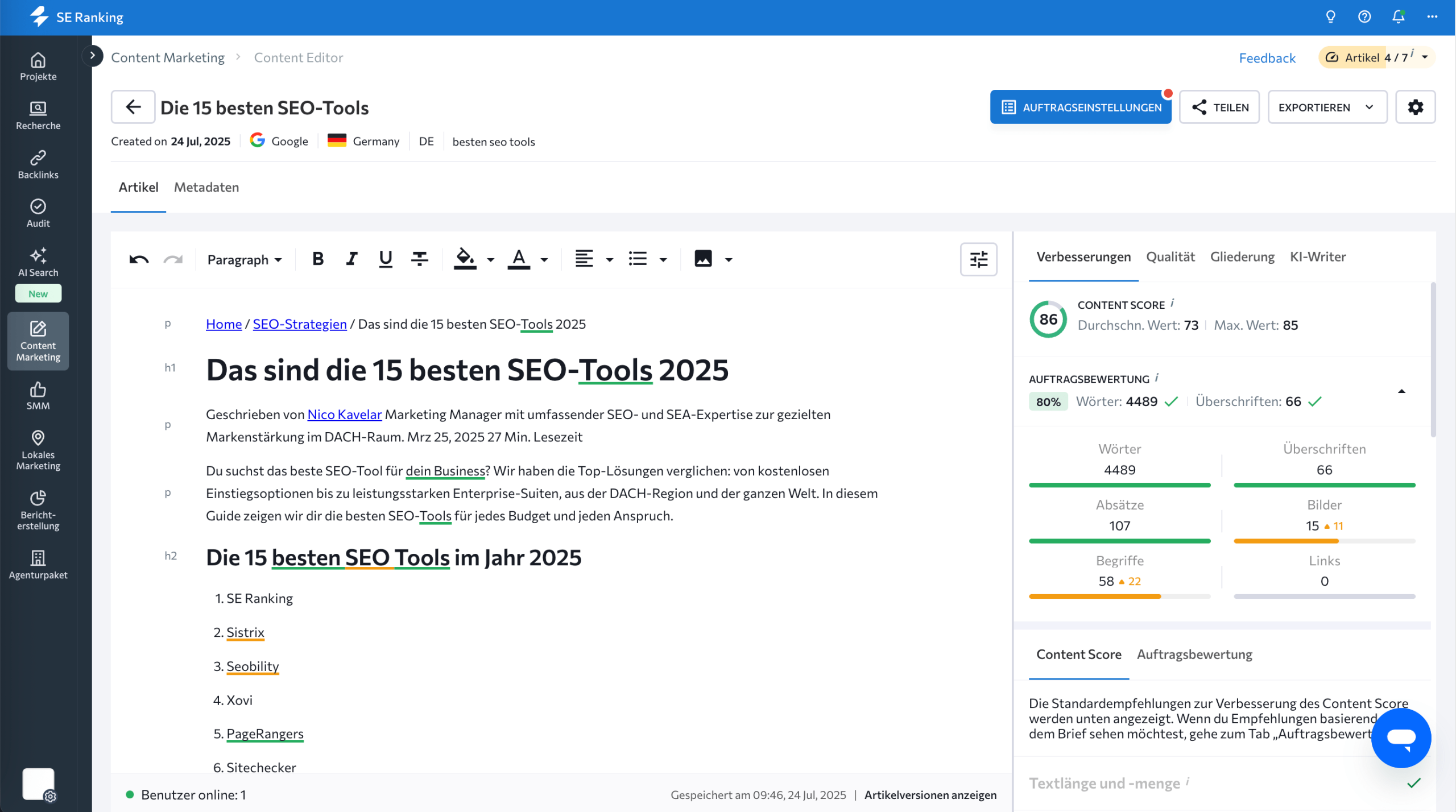The image size is (1456, 812).
Task: Open font color dropdown arrow
Action: 544,260
